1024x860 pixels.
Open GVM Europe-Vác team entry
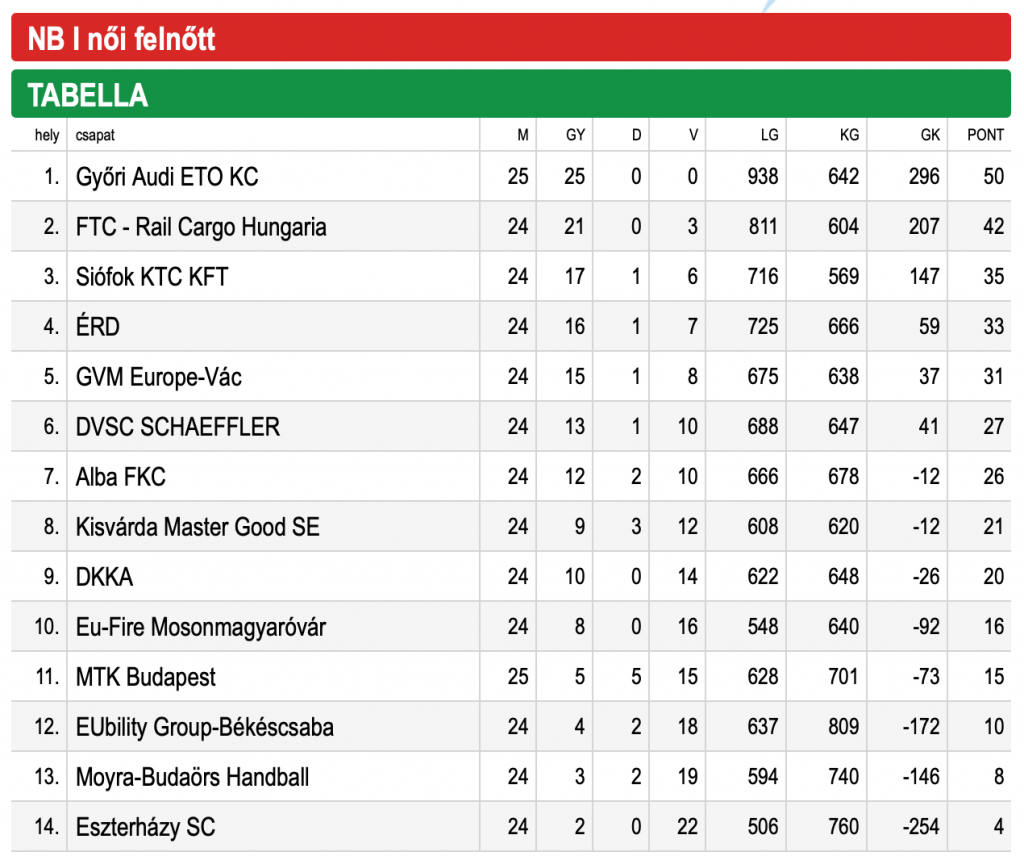159,377
